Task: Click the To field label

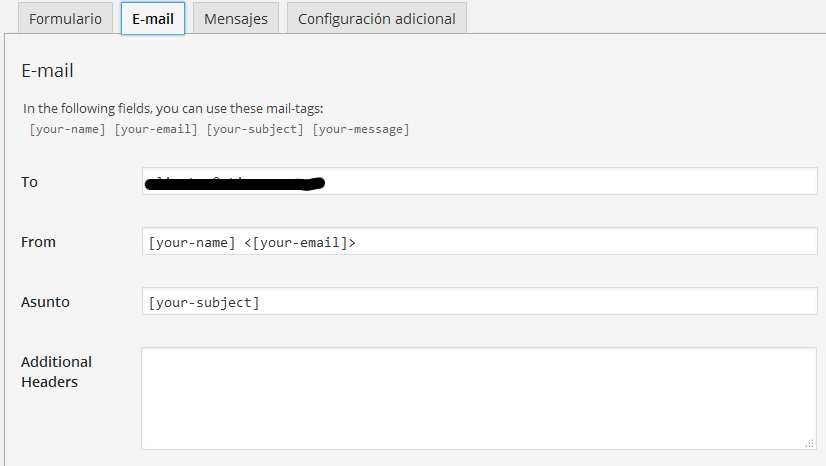Action: click(x=29, y=182)
